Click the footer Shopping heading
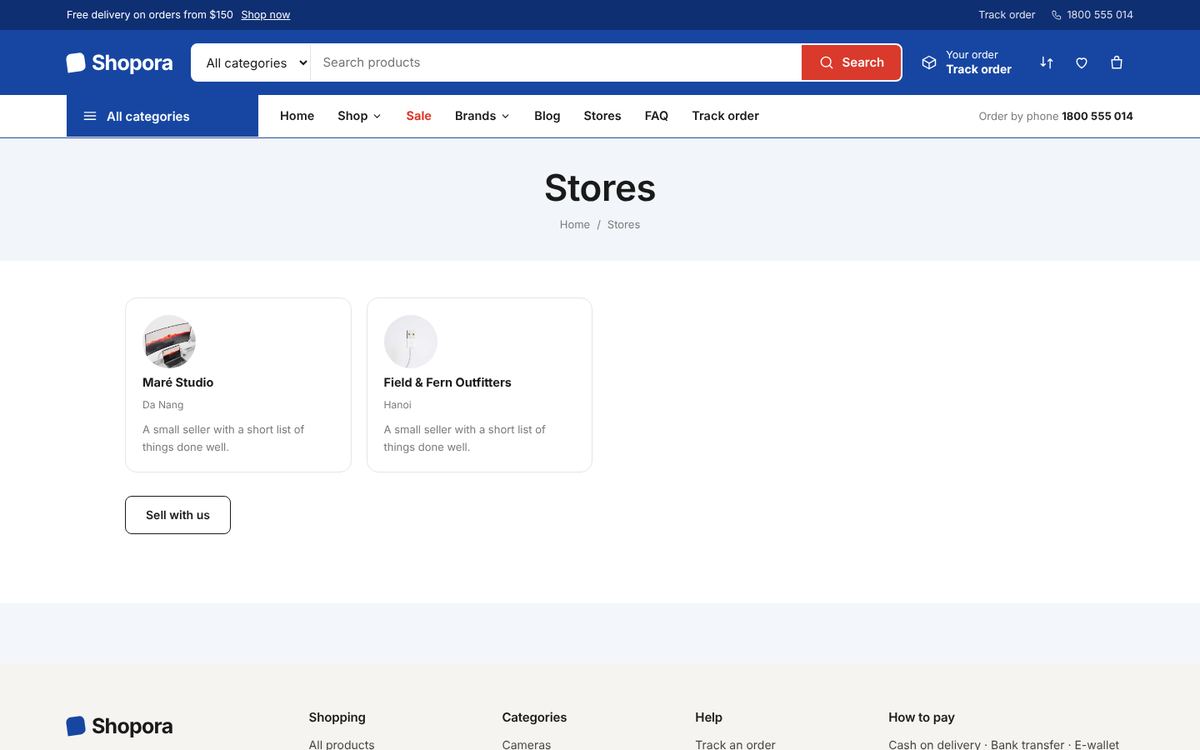The width and height of the screenshot is (1200, 750). point(337,717)
